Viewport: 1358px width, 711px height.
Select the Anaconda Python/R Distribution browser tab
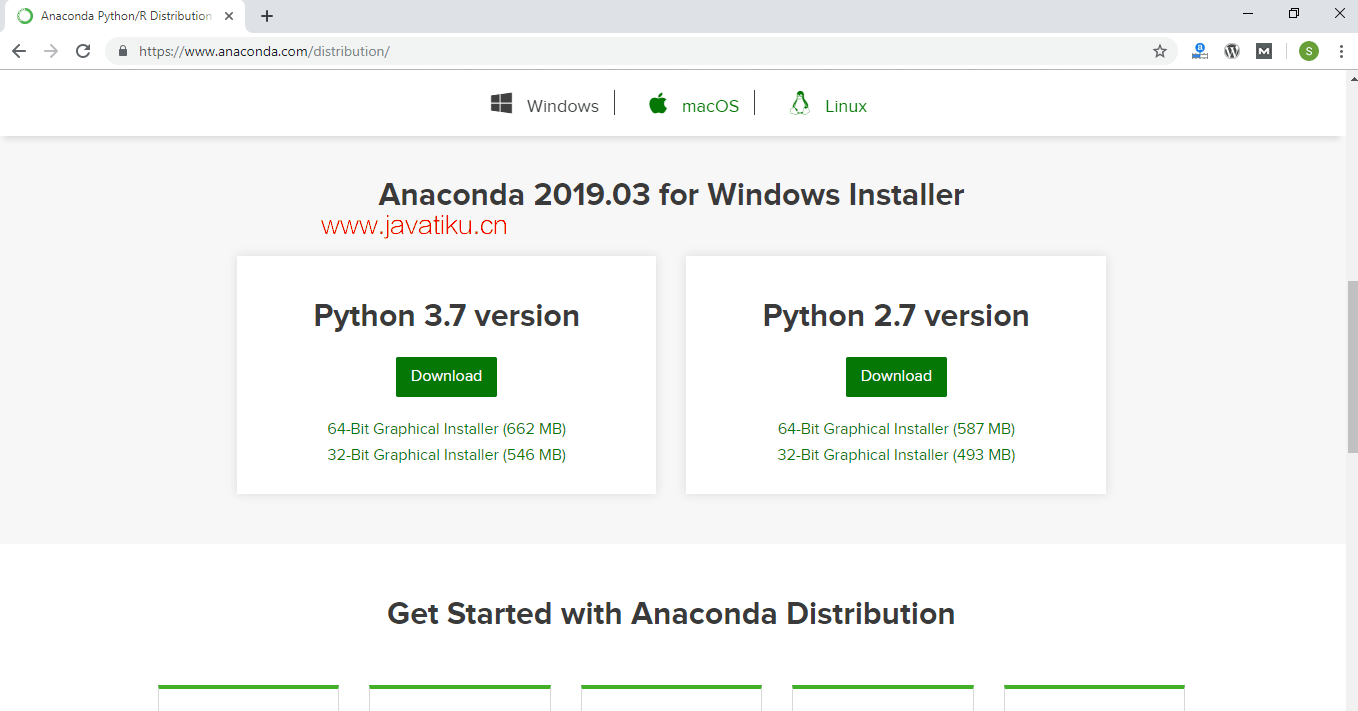[127, 16]
